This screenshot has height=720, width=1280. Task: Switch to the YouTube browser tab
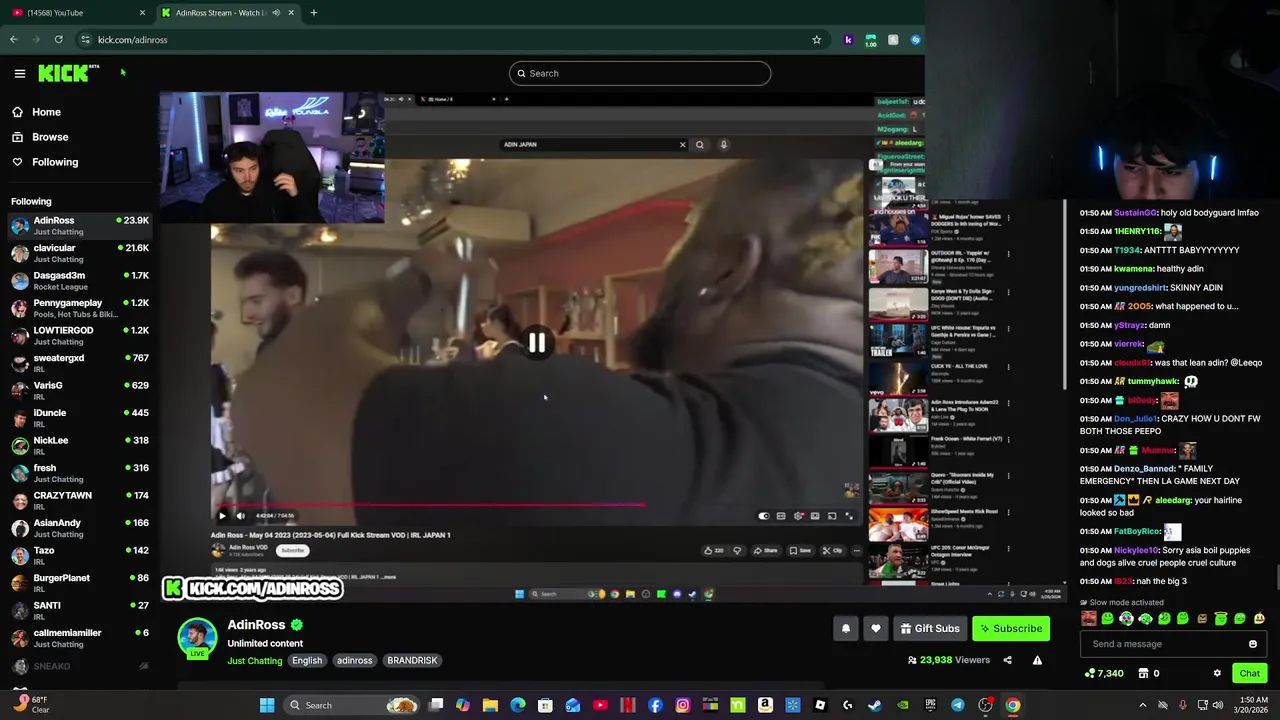[77, 12]
